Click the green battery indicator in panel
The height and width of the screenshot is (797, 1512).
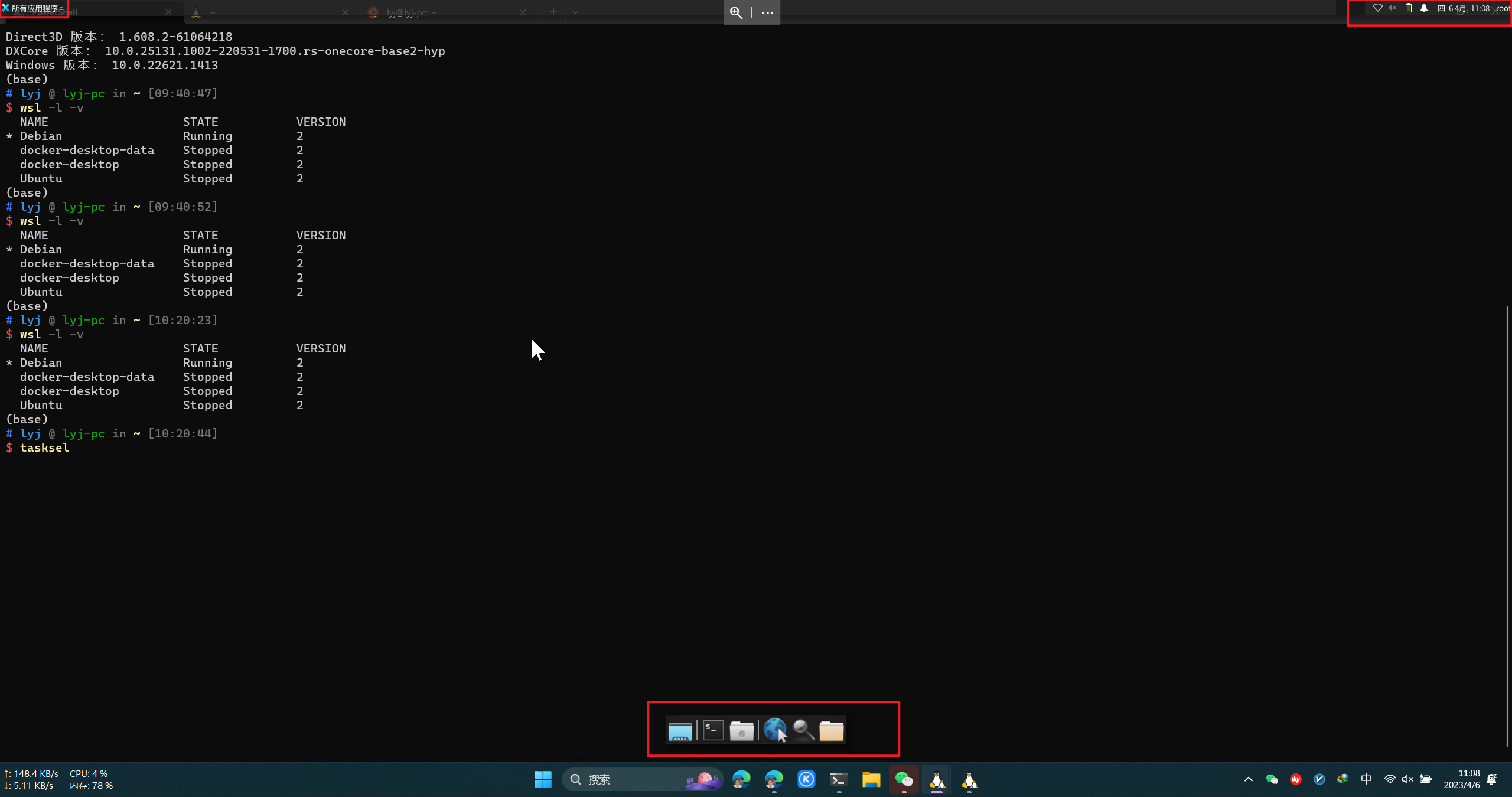(1409, 8)
